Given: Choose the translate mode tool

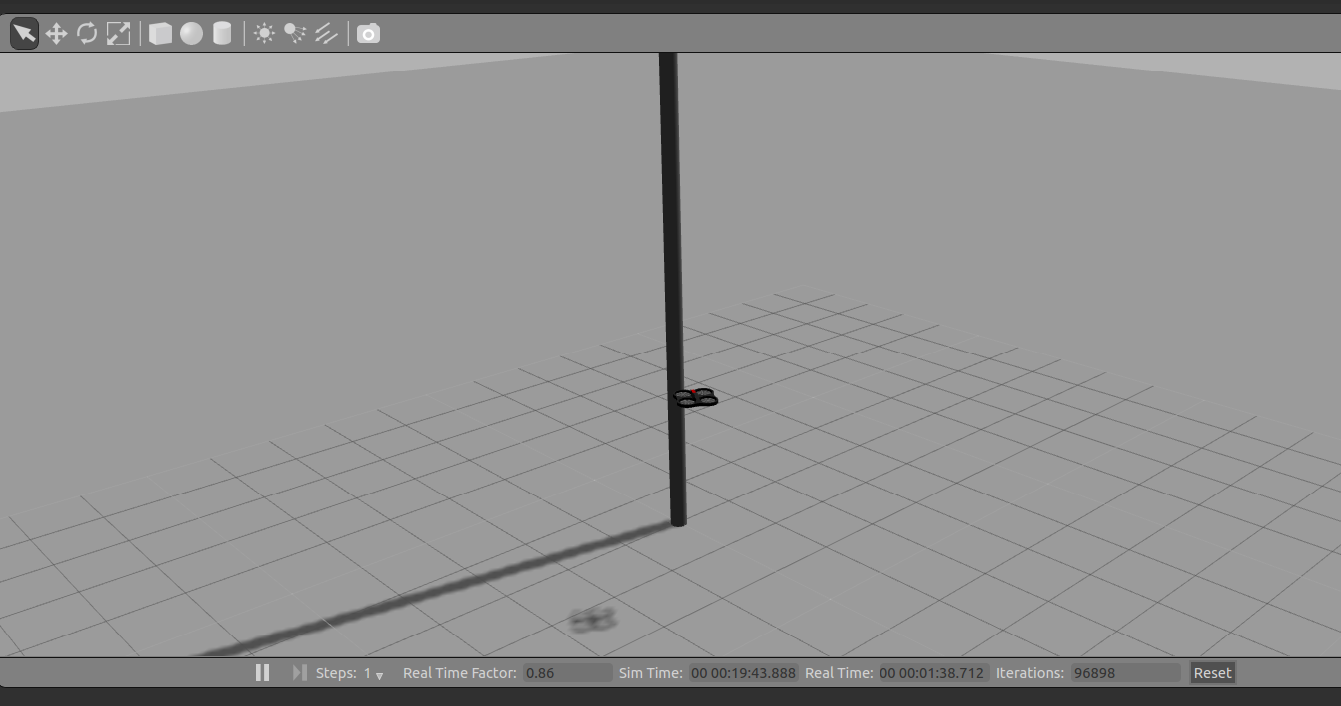Looking at the screenshot, I should 56,34.
